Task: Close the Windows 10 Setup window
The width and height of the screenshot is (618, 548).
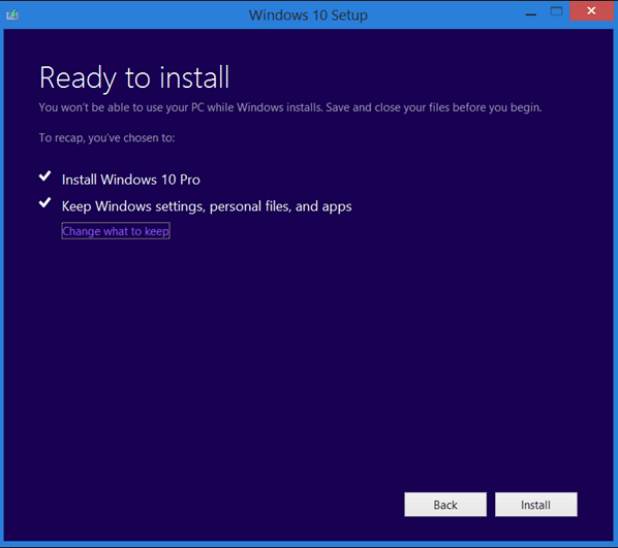Action: (591, 11)
